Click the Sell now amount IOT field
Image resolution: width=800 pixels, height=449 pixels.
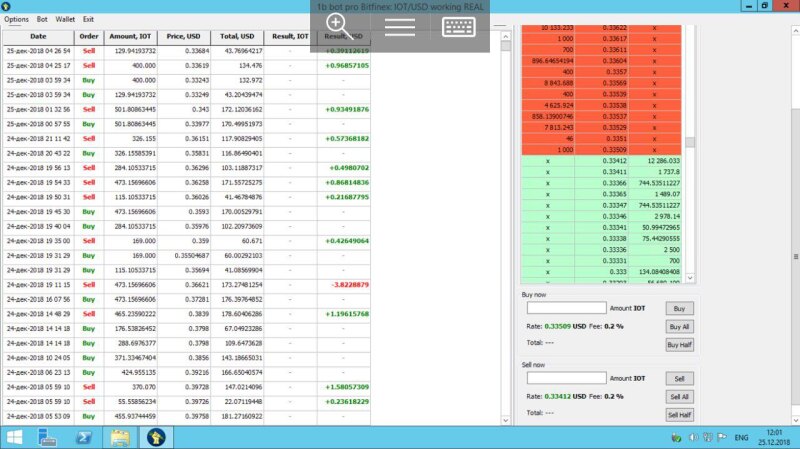(x=566, y=378)
